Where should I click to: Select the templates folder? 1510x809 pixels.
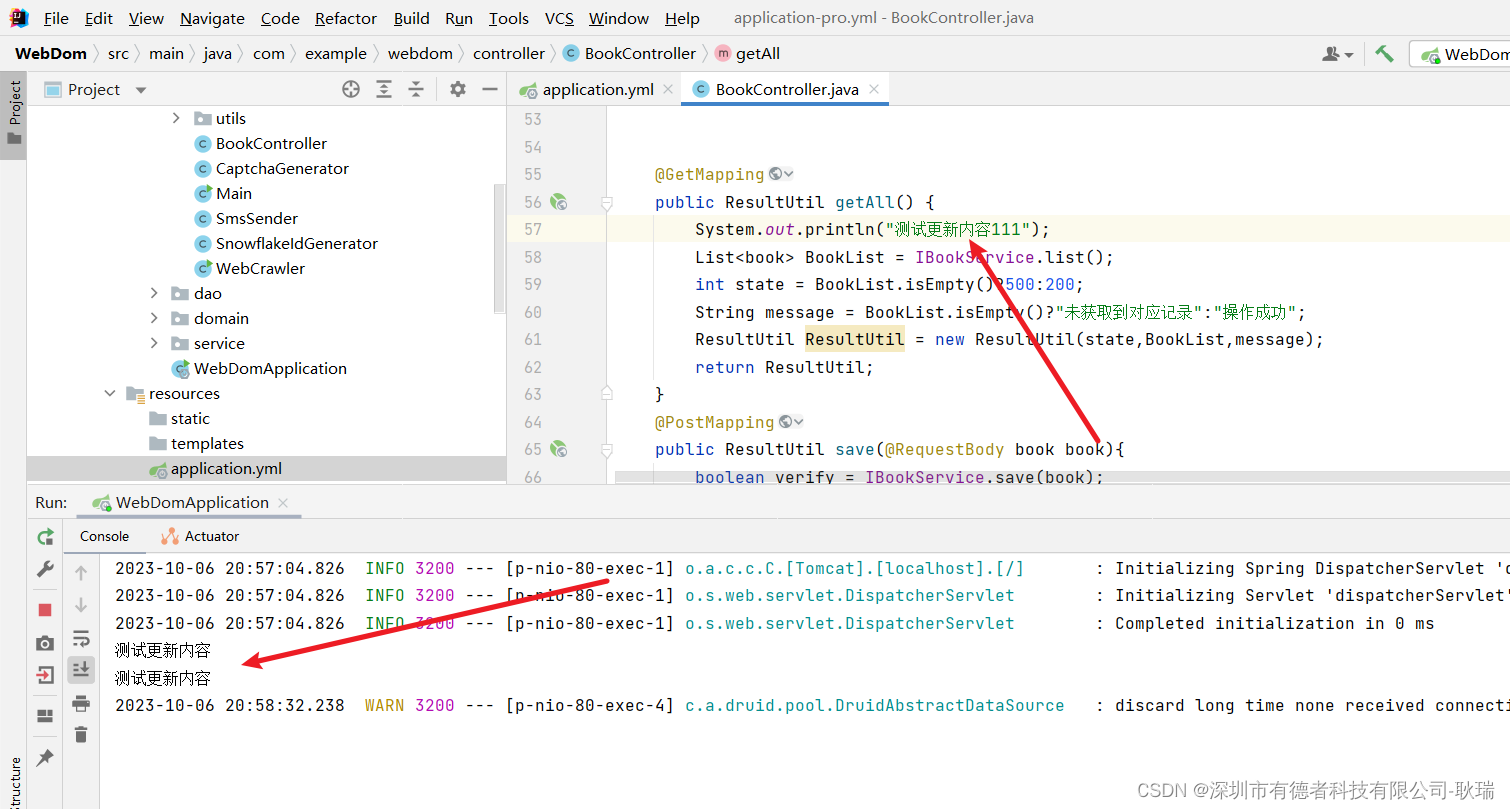click(x=207, y=443)
